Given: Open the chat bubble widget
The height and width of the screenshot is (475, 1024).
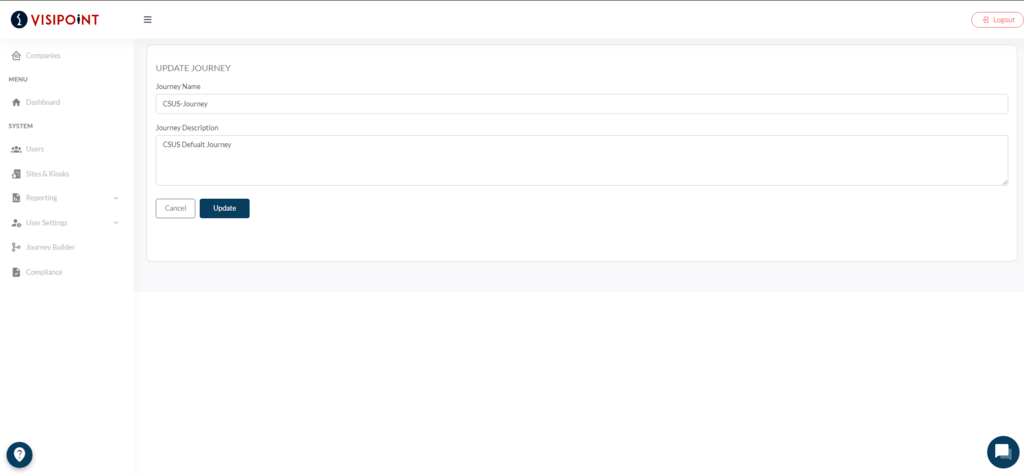Looking at the screenshot, I should point(1002,452).
